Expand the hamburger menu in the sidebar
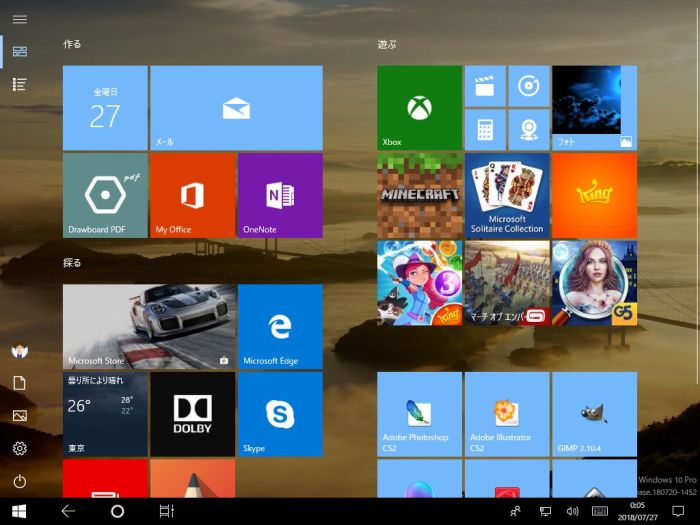The image size is (700, 525). 19,19
